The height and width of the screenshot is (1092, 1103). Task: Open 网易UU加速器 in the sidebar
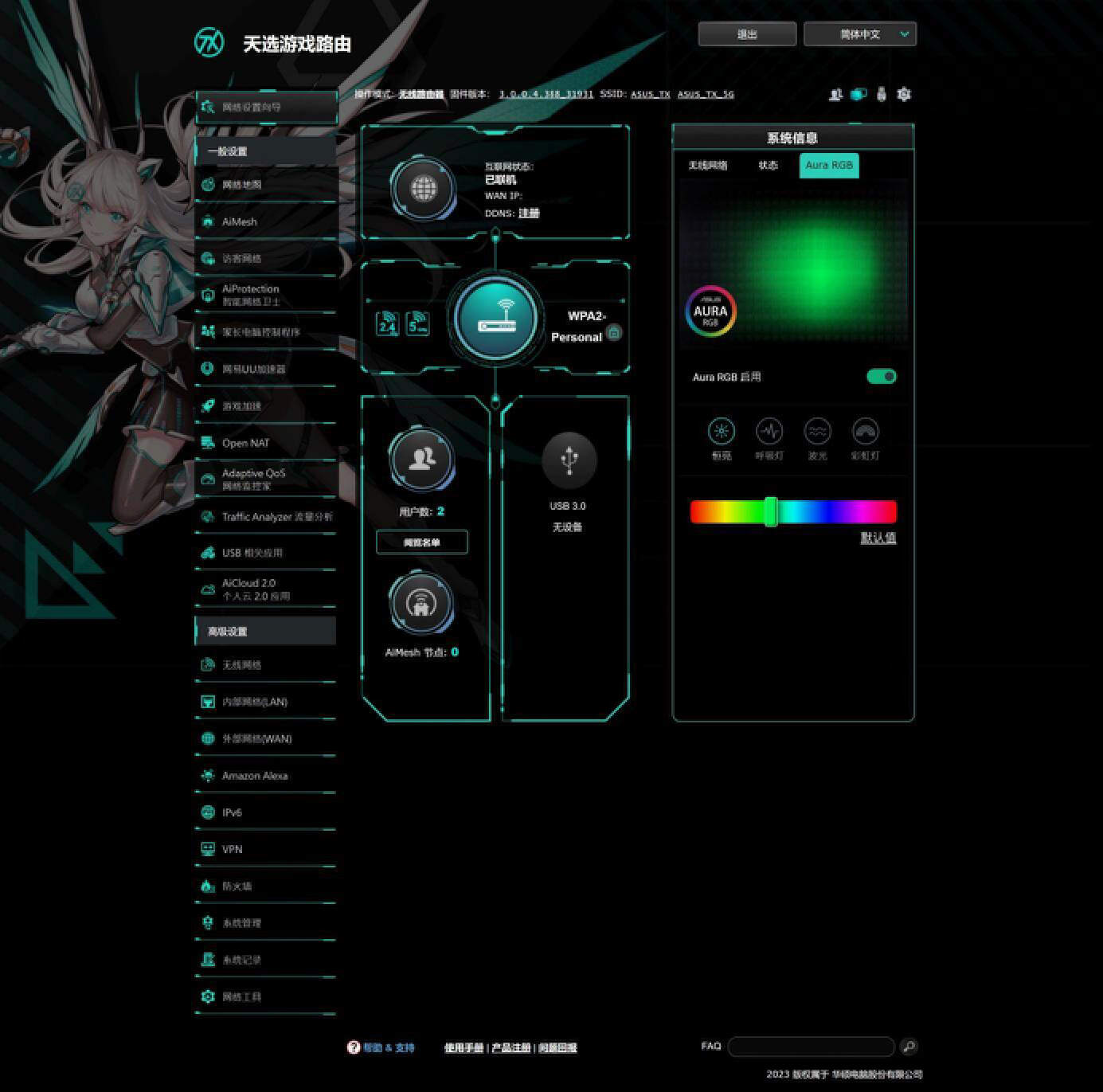coord(266,369)
